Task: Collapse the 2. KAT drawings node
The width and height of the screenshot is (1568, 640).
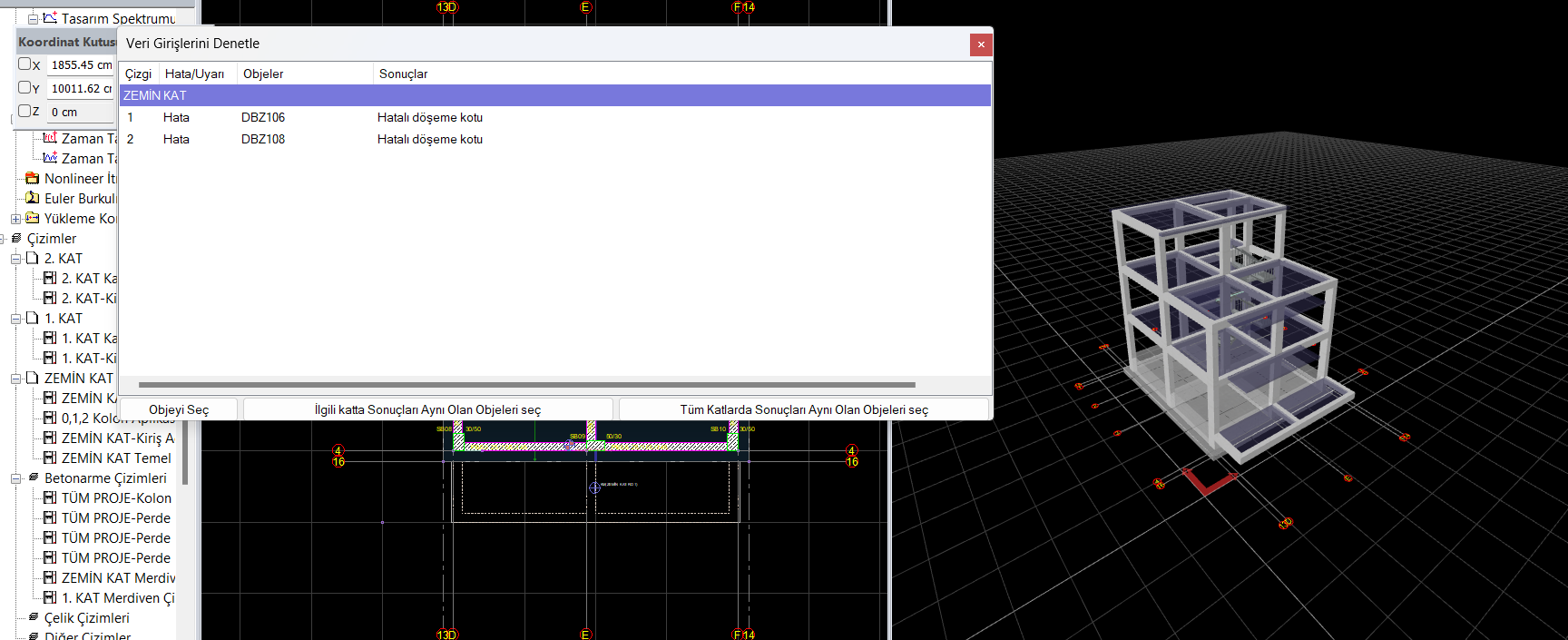Action: [x=15, y=259]
